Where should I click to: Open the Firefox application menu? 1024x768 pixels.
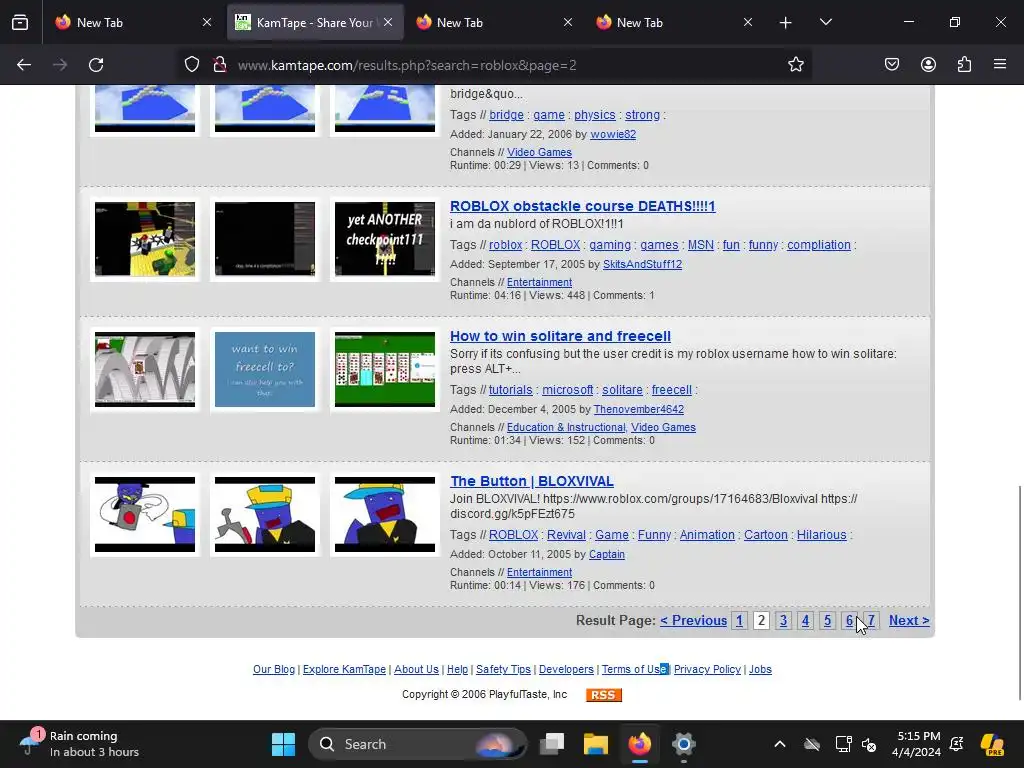tap(1000, 65)
